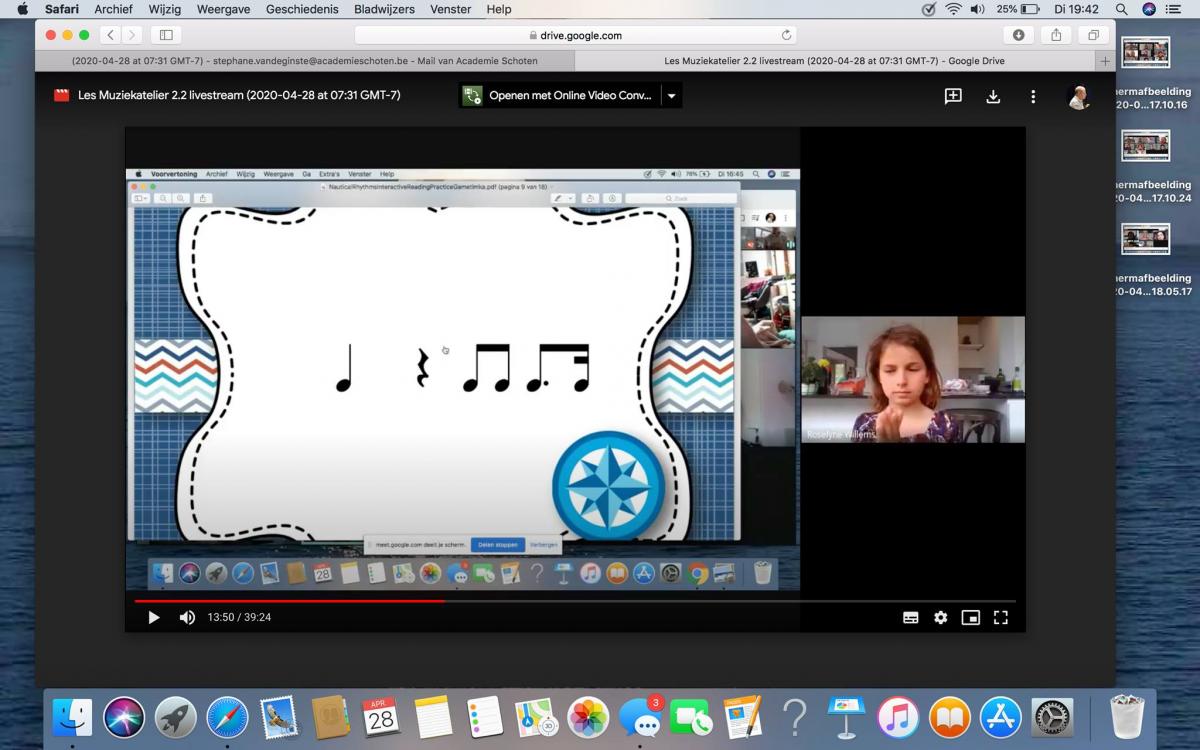Reload the page in Safari
The width and height of the screenshot is (1200, 750).
[x=786, y=35]
